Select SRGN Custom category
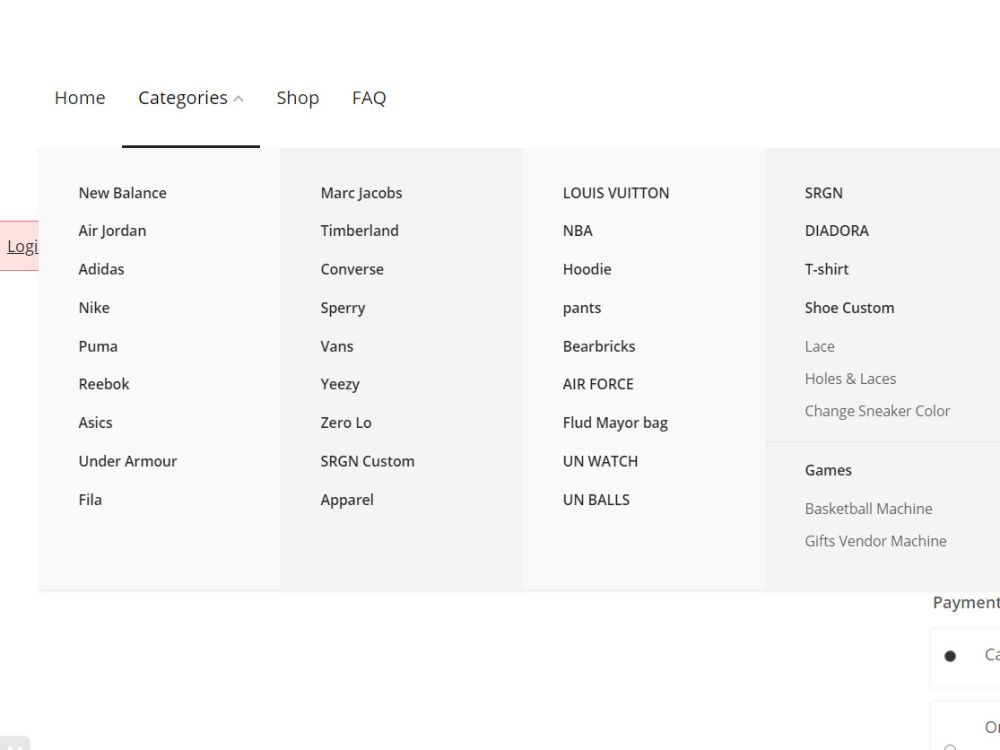 (x=367, y=461)
